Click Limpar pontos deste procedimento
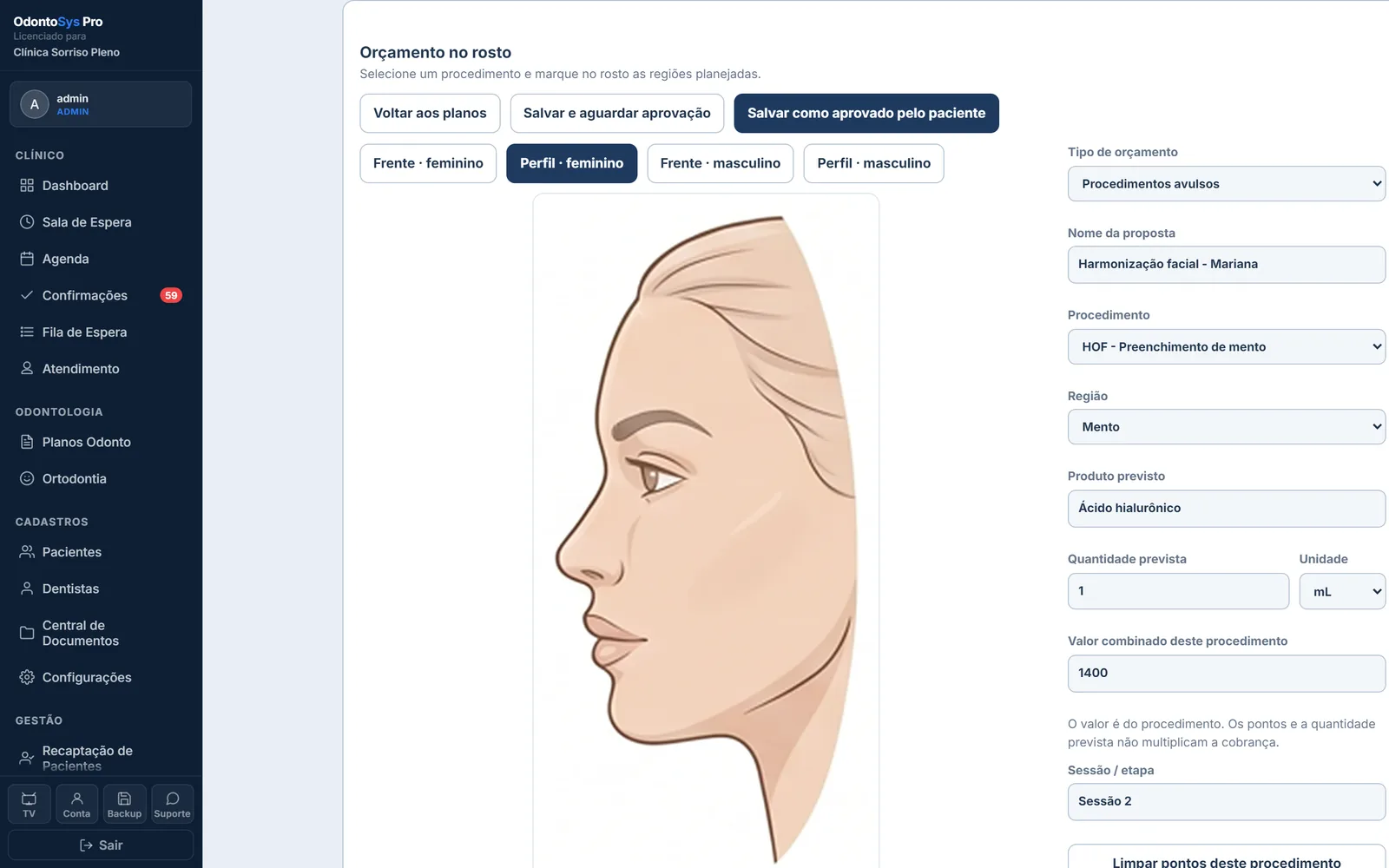Viewport: 1389px width, 868px height. 1226,858
